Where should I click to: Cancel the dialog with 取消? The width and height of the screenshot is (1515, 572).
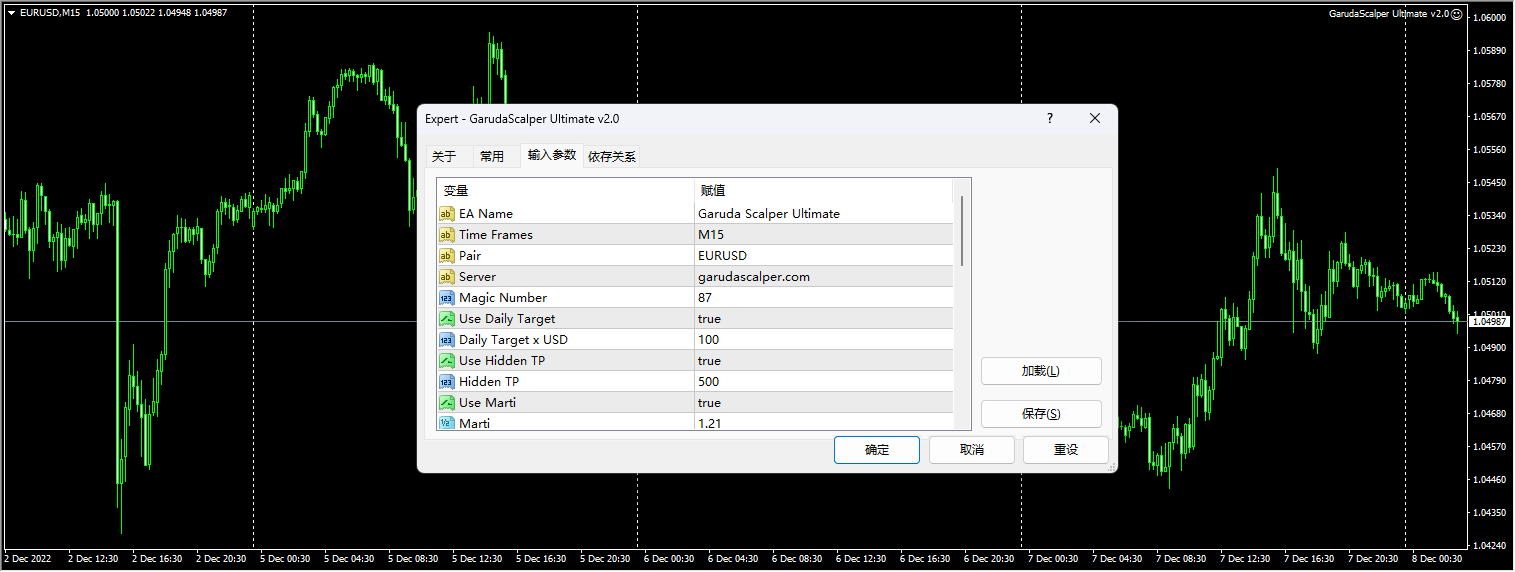pyautogui.click(x=972, y=450)
